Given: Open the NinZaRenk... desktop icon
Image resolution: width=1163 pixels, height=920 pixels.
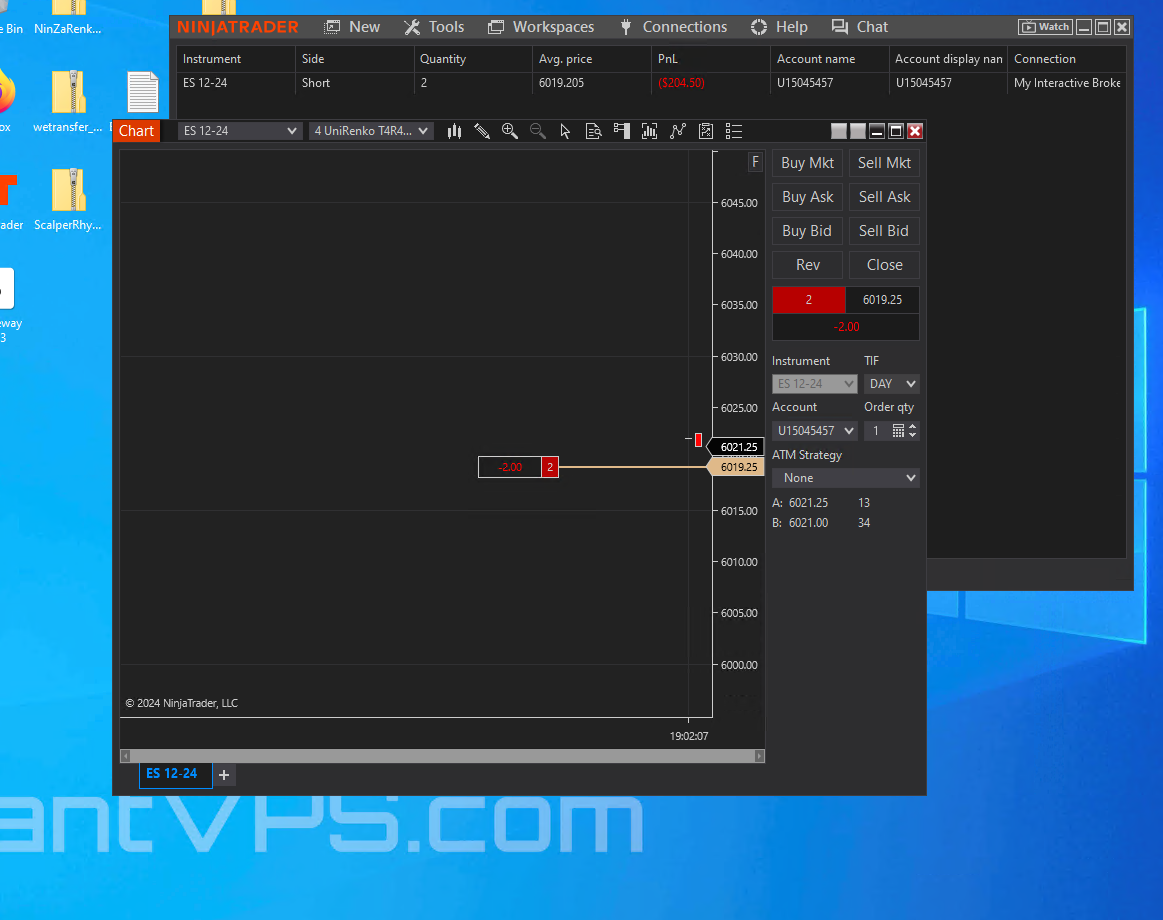Looking at the screenshot, I should point(67,19).
